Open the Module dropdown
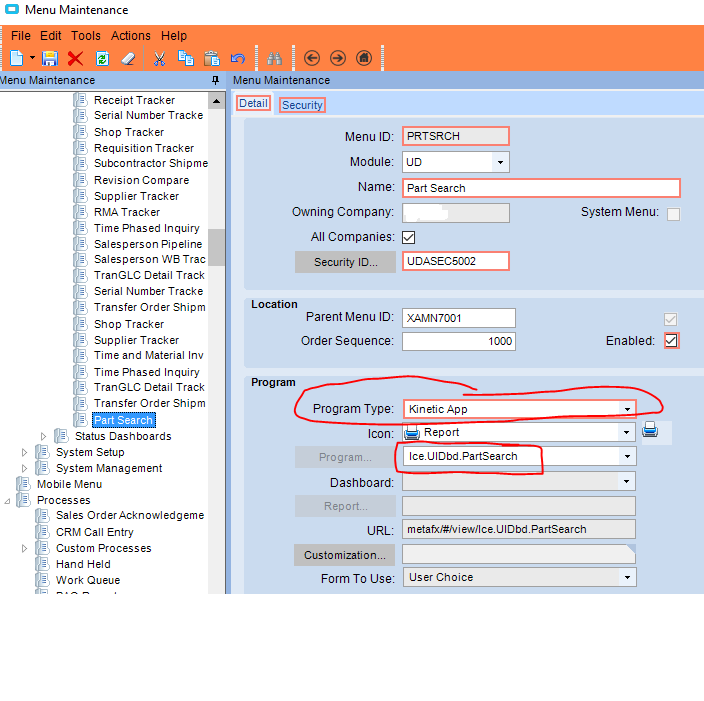The height and width of the screenshot is (701, 704). [x=500, y=162]
